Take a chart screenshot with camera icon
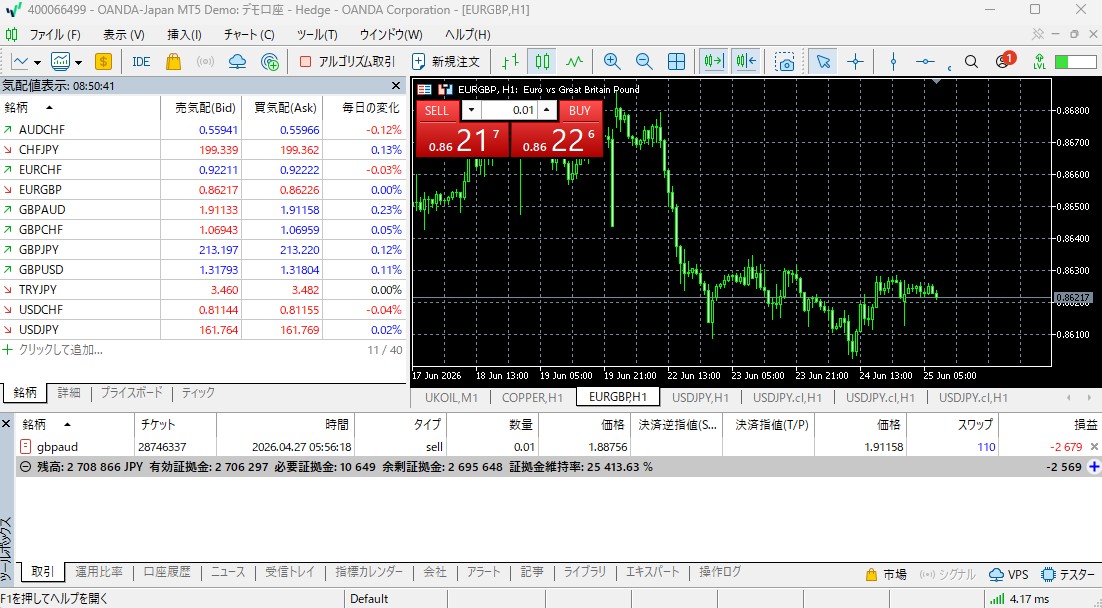This screenshot has width=1102, height=608. (x=785, y=62)
